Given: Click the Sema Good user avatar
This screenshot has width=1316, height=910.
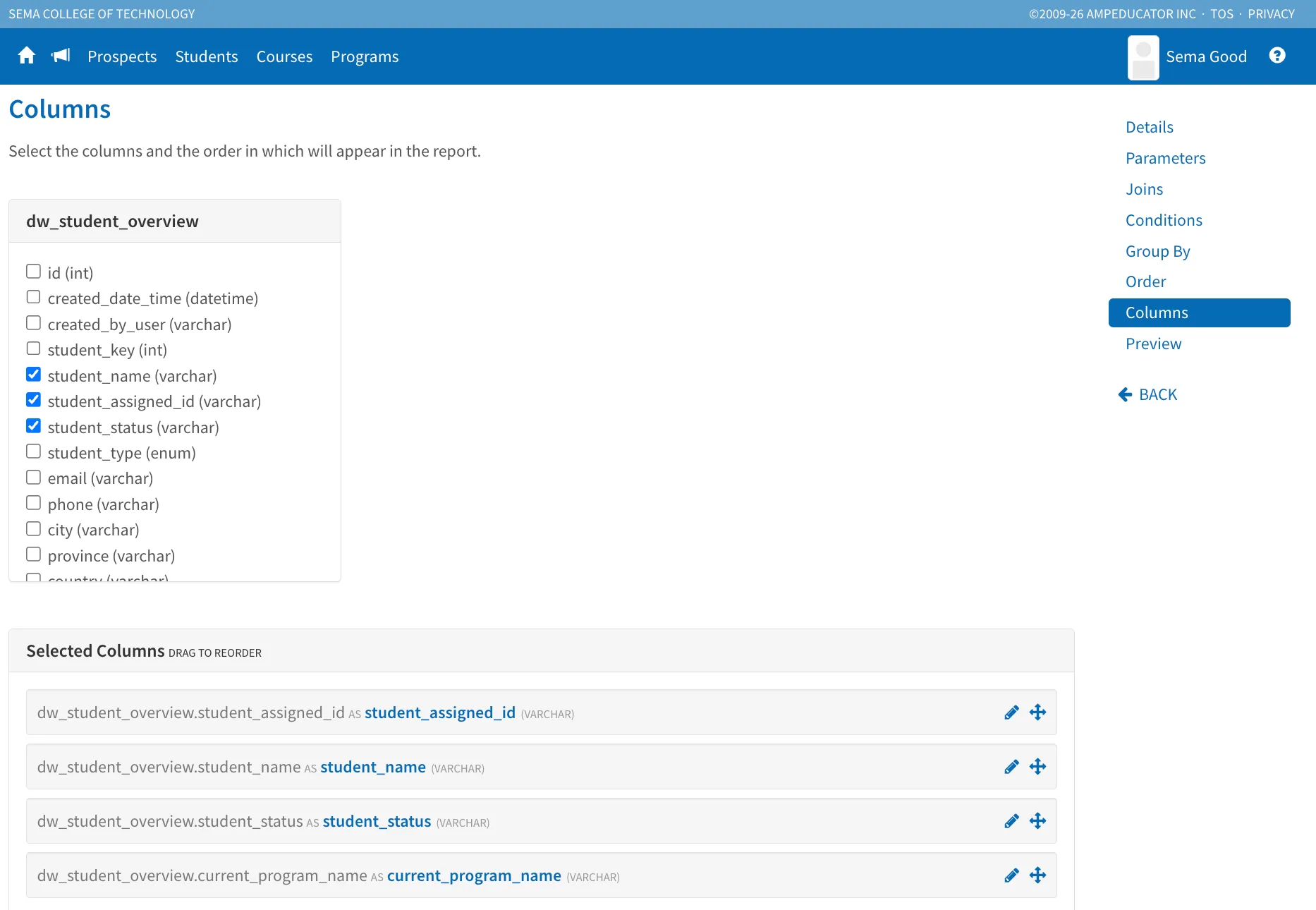Looking at the screenshot, I should (1143, 58).
